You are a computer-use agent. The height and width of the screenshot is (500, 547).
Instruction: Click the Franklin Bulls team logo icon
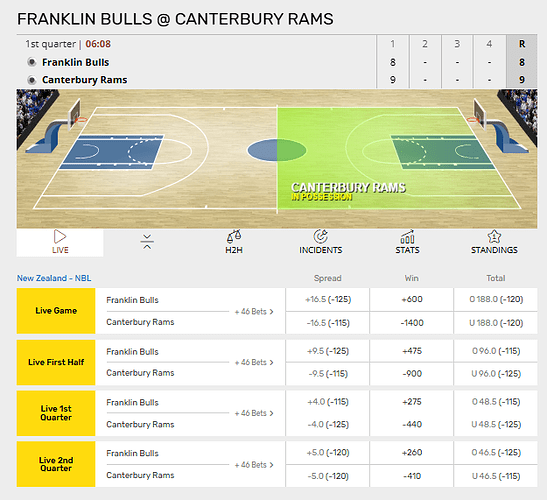coord(32,62)
